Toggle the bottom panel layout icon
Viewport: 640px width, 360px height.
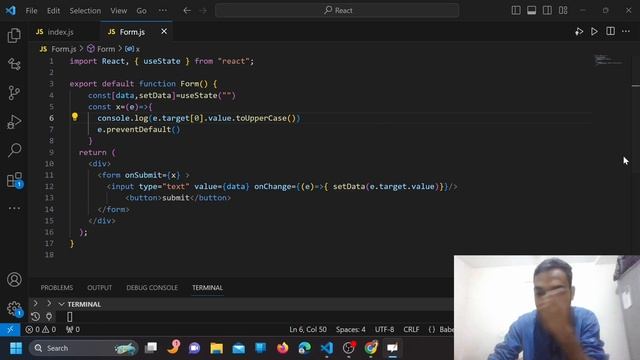point(531,10)
